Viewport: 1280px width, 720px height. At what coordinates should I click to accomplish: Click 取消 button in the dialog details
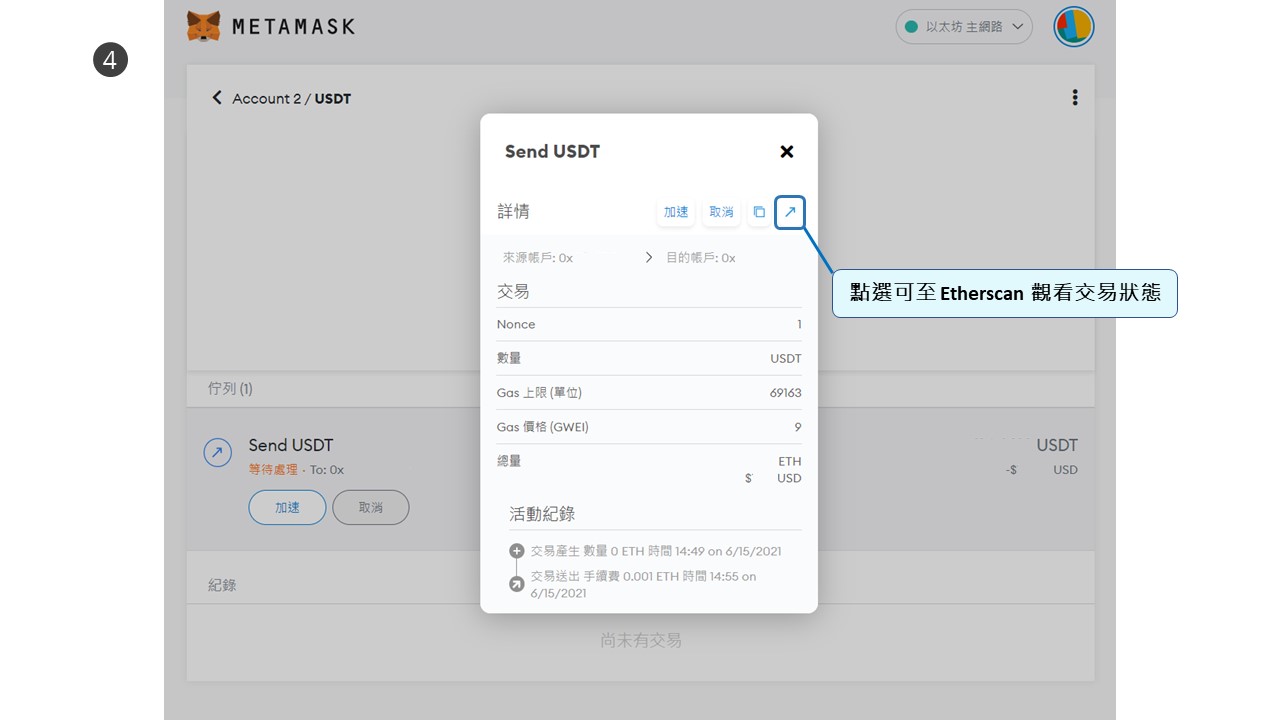point(721,212)
